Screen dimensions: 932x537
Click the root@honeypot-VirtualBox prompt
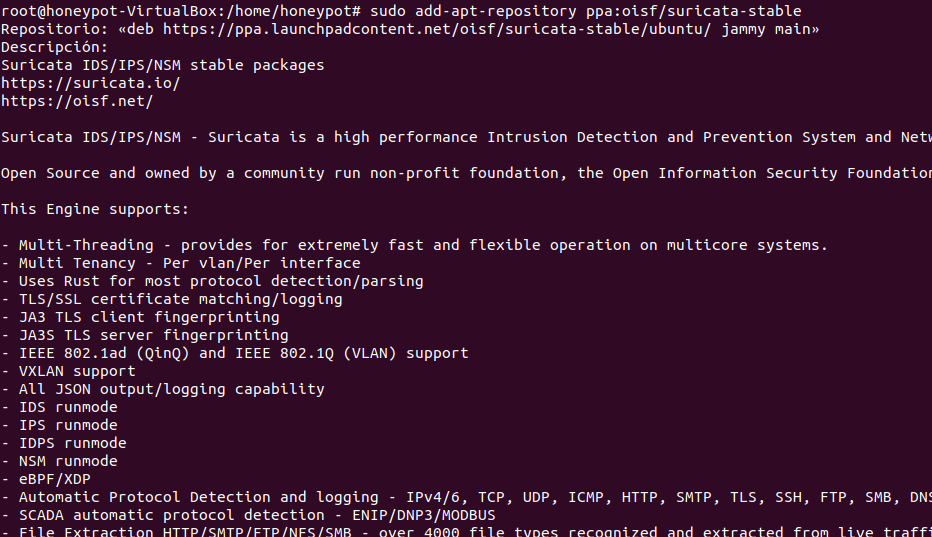click(181, 11)
